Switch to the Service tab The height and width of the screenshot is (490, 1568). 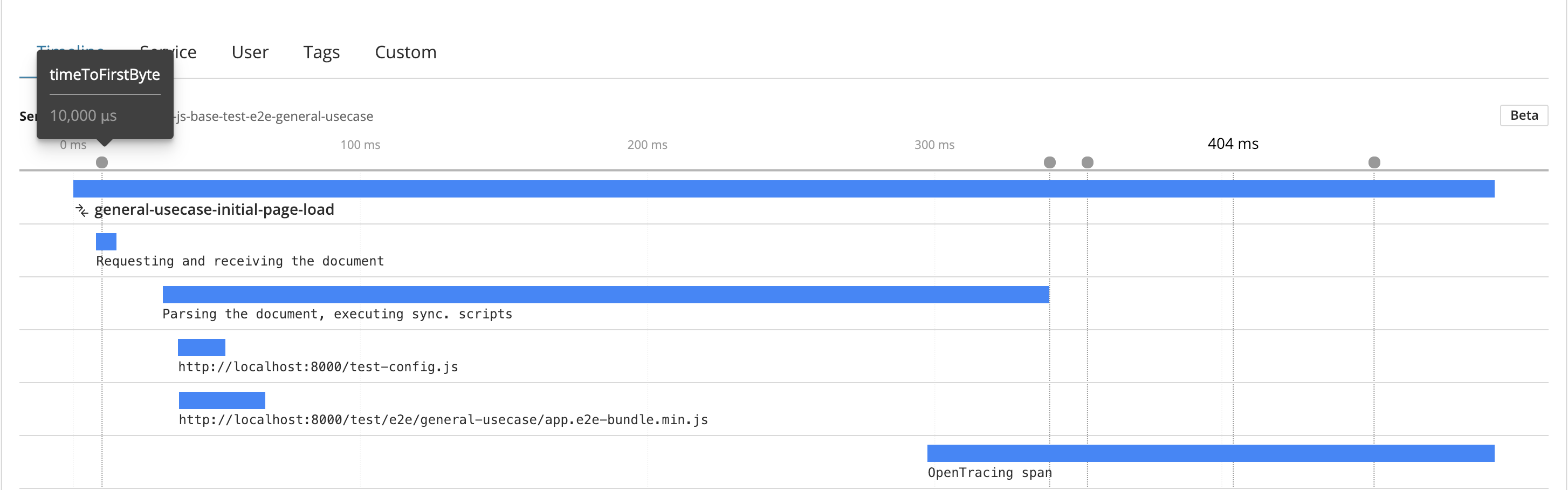click(x=168, y=52)
